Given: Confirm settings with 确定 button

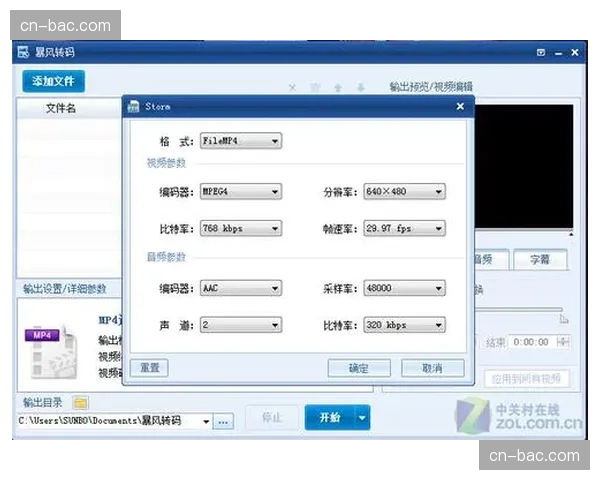Looking at the screenshot, I should (359, 368).
